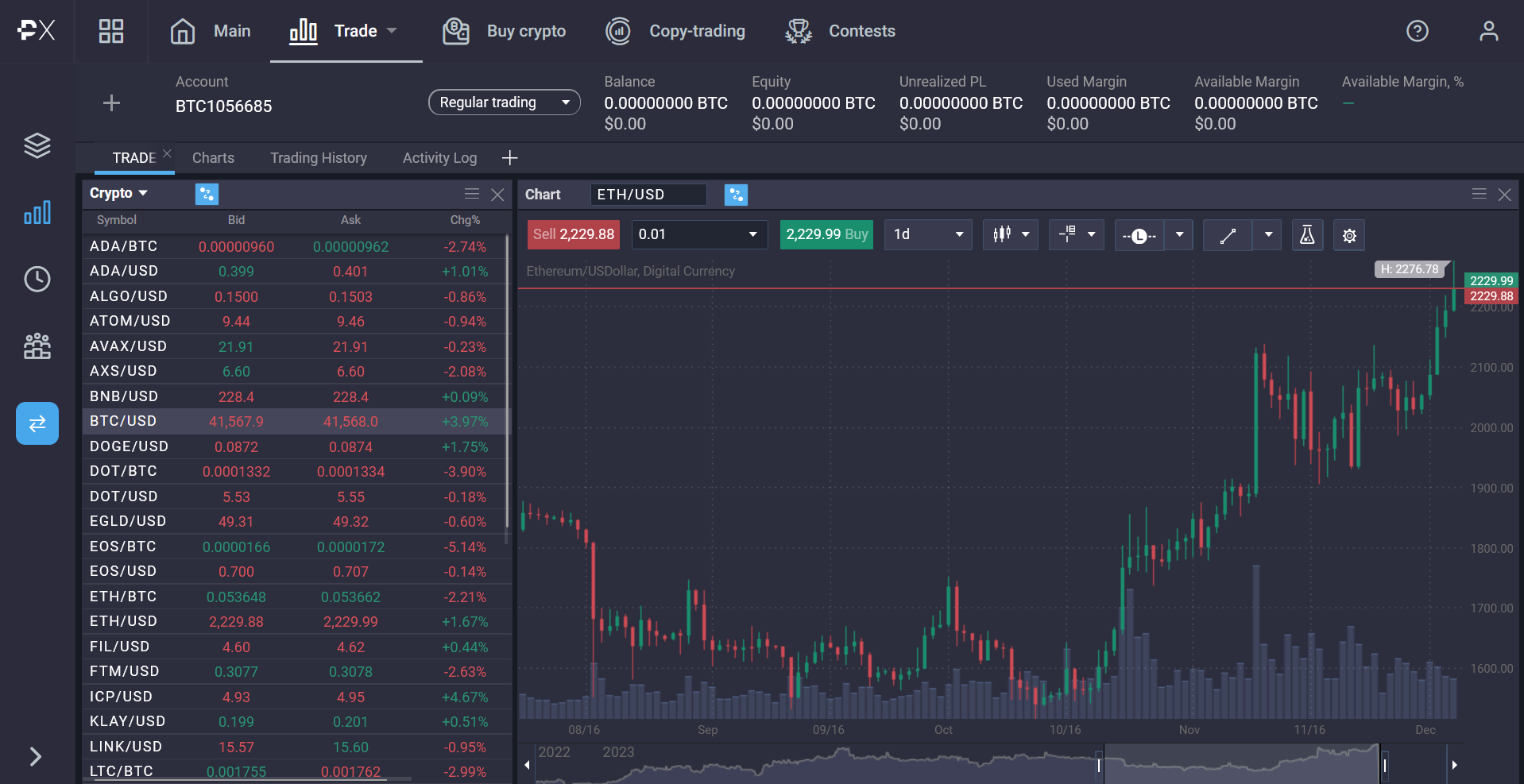Image resolution: width=1524 pixels, height=784 pixels.
Task: Add a new workspace tab
Action: [510, 158]
